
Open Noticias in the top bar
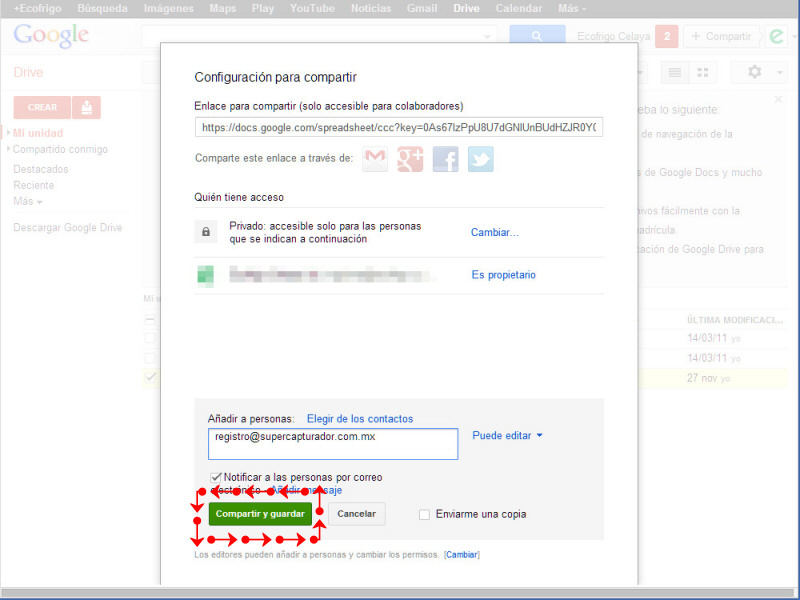[x=371, y=9]
